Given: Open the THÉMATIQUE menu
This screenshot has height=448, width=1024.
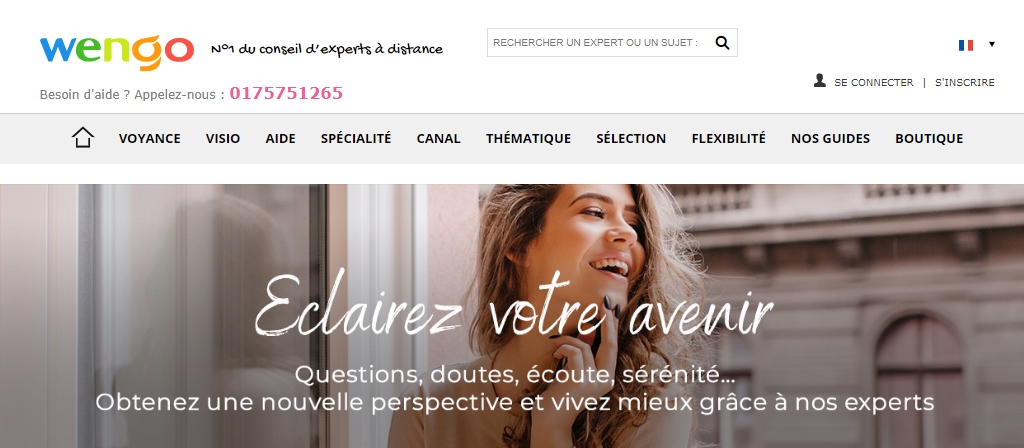Looking at the screenshot, I should 528,138.
